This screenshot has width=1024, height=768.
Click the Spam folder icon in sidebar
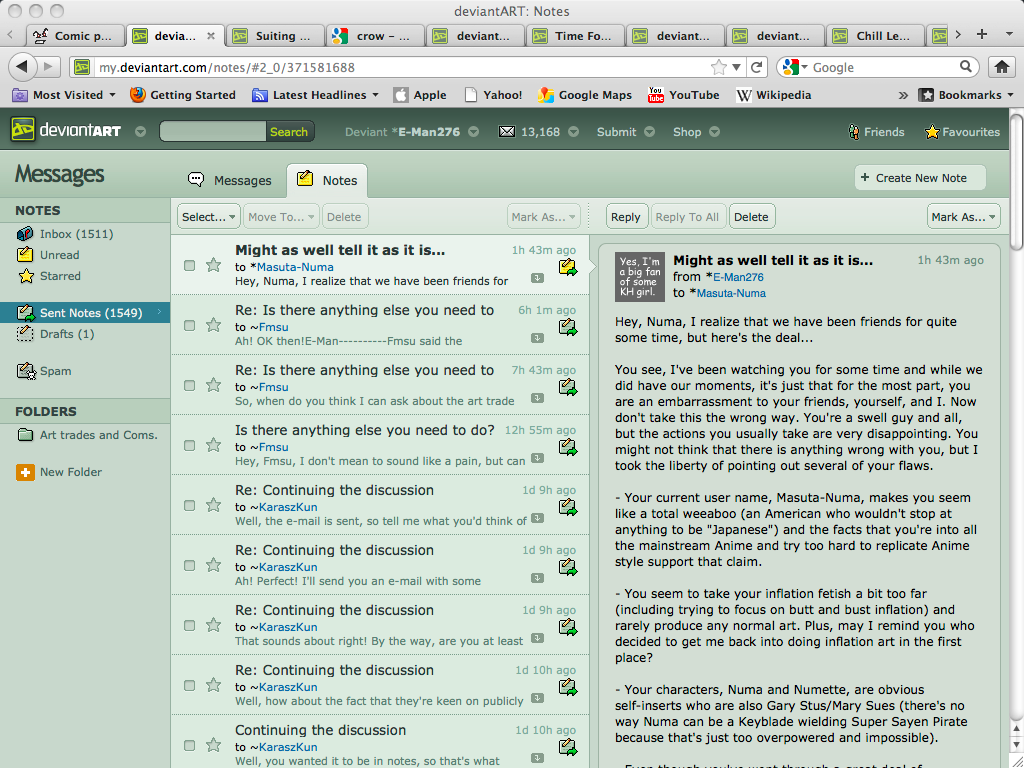point(26,371)
